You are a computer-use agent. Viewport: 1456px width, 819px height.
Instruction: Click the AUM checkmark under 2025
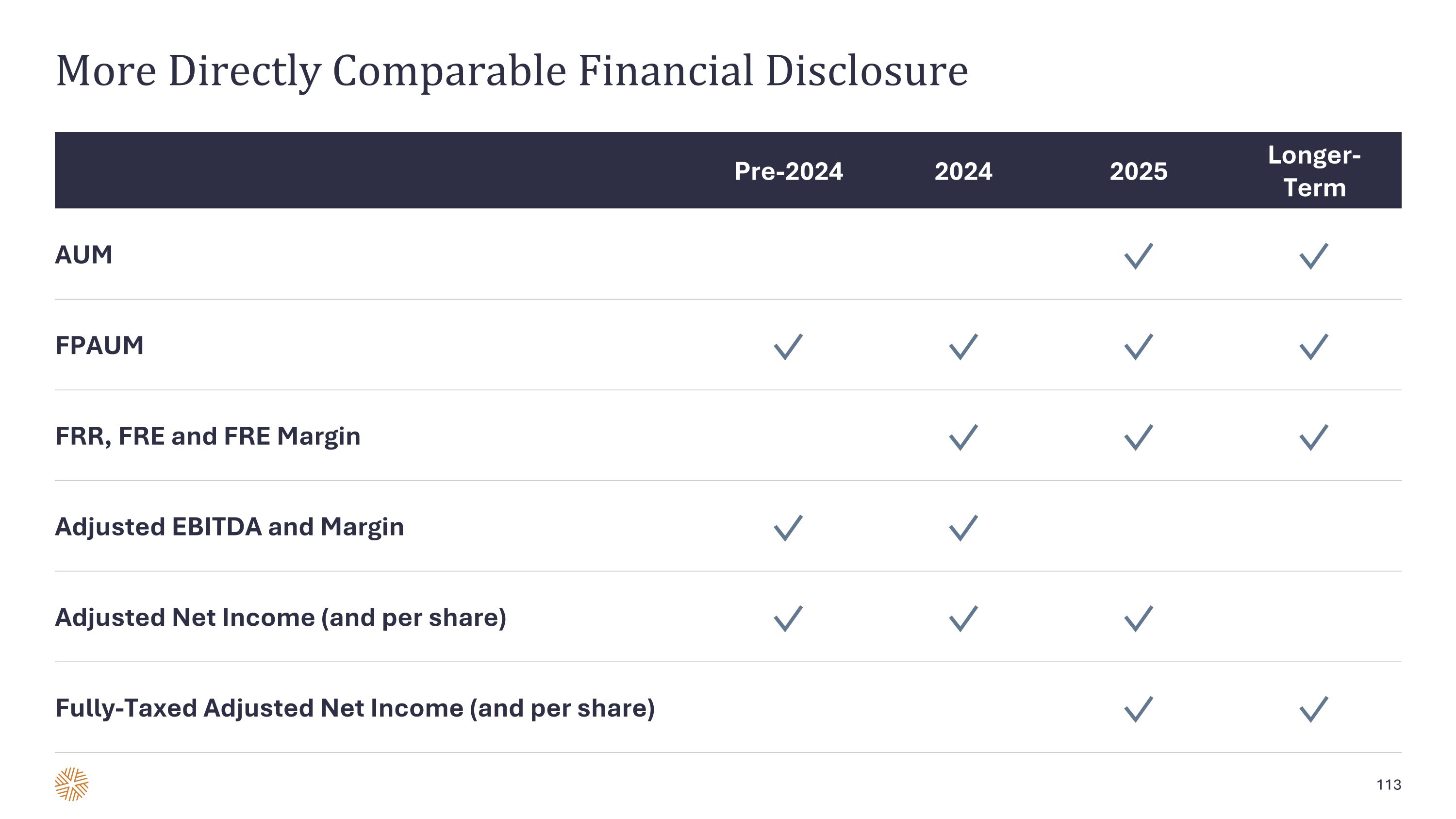coord(1138,256)
